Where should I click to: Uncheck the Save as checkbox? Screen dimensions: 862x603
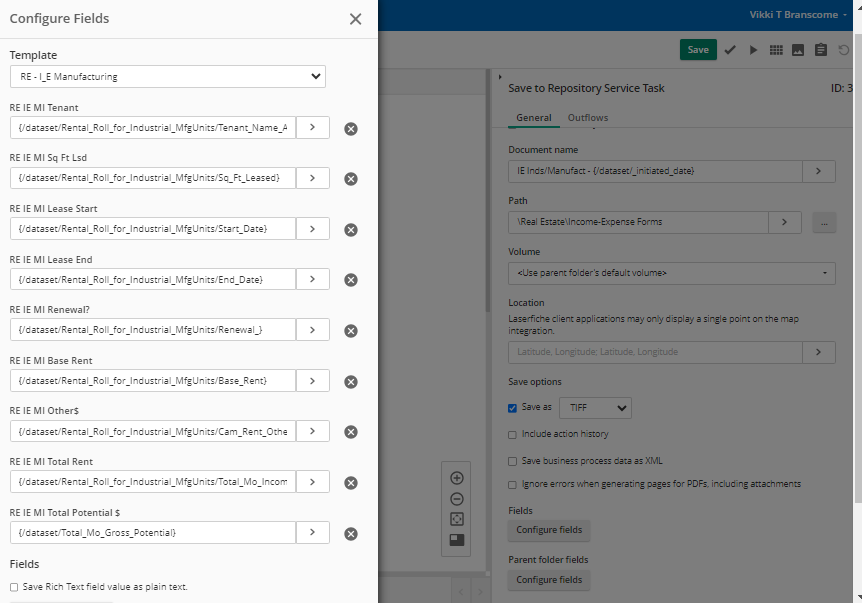(x=512, y=408)
